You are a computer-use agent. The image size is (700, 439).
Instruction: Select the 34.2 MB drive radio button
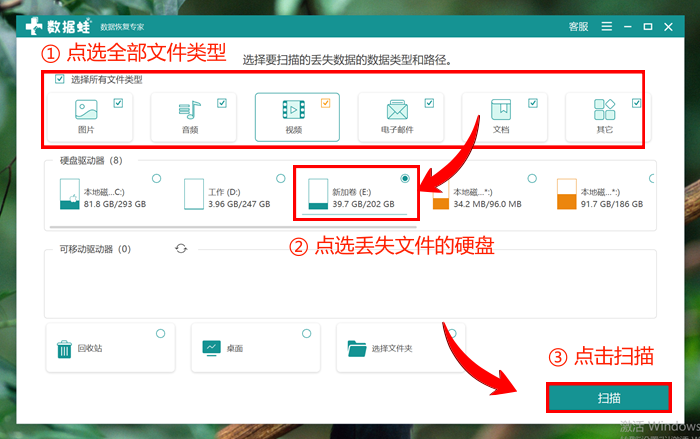[532, 178]
